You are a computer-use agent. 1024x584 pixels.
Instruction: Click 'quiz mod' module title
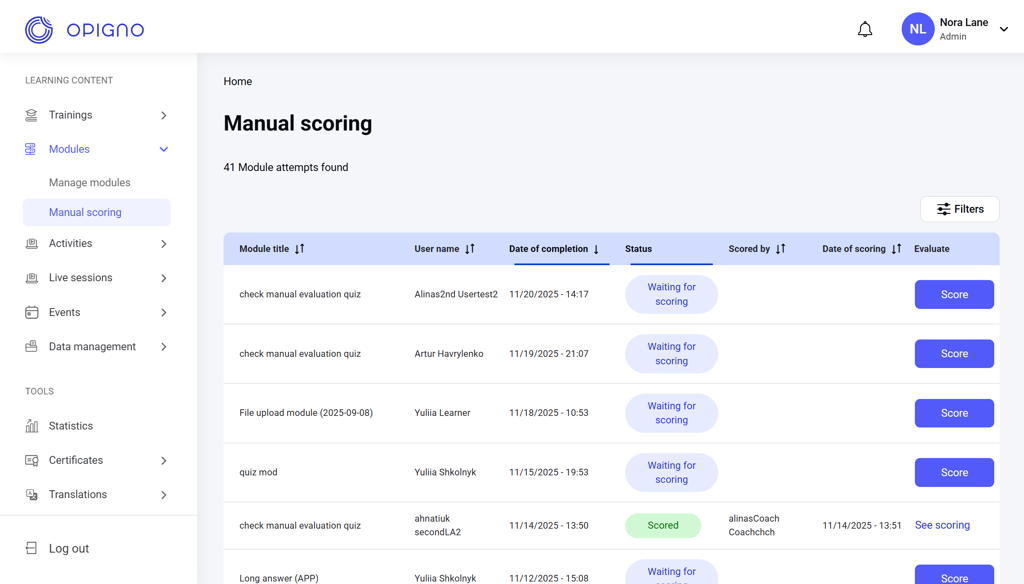(x=258, y=472)
